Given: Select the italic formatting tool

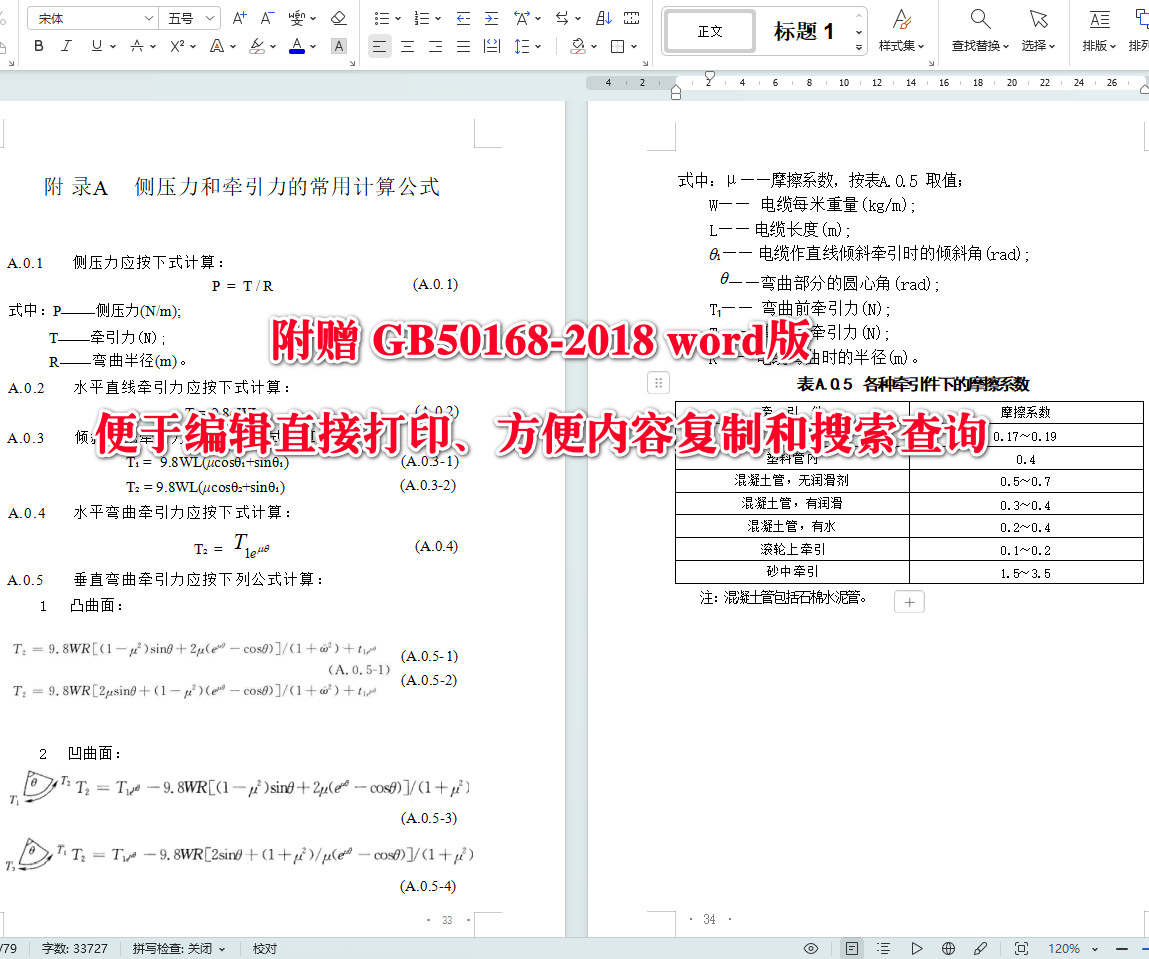Looking at the screenshot, I should (64, 46).
